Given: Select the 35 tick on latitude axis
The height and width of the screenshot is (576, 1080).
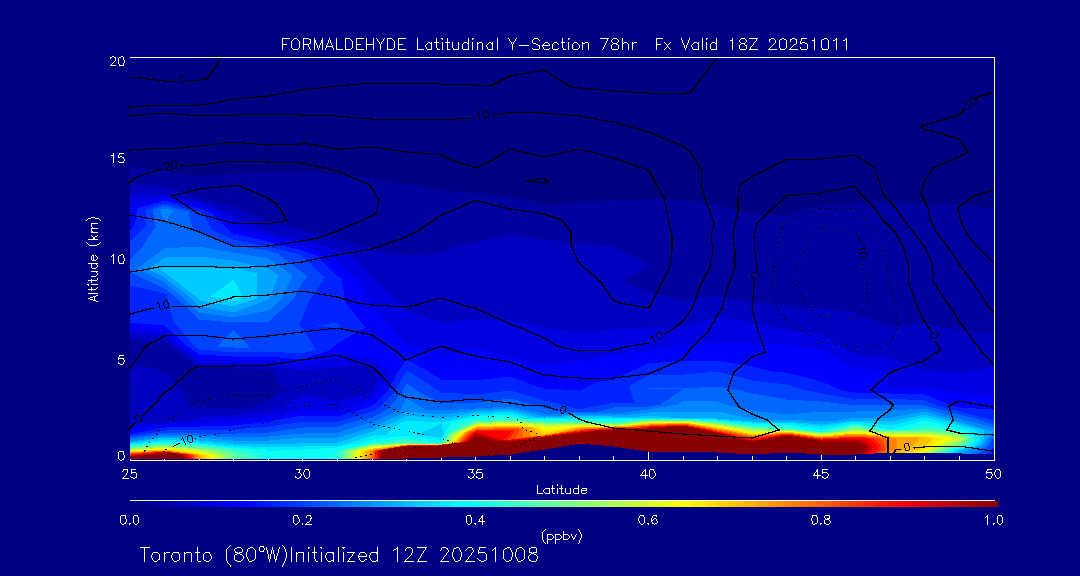Looking at the screenshot, I should coord(475,472).
